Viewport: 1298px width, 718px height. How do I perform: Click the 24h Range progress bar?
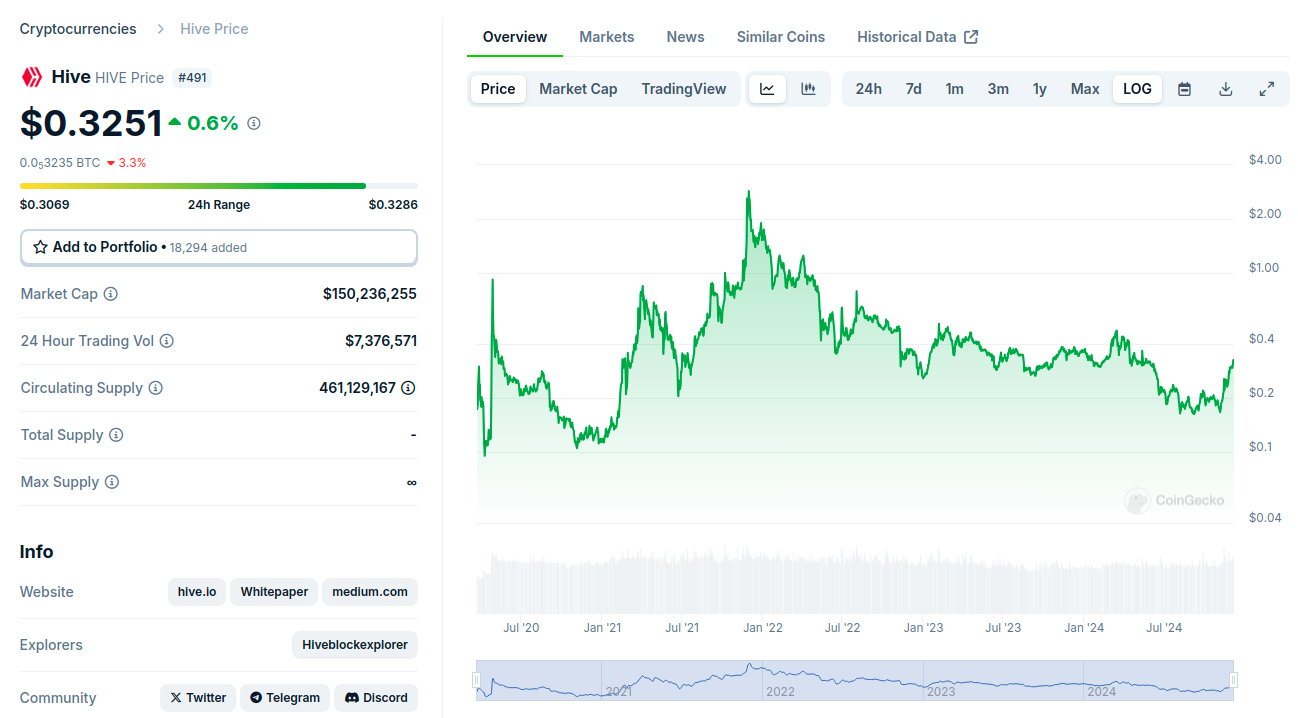point(219,186)
